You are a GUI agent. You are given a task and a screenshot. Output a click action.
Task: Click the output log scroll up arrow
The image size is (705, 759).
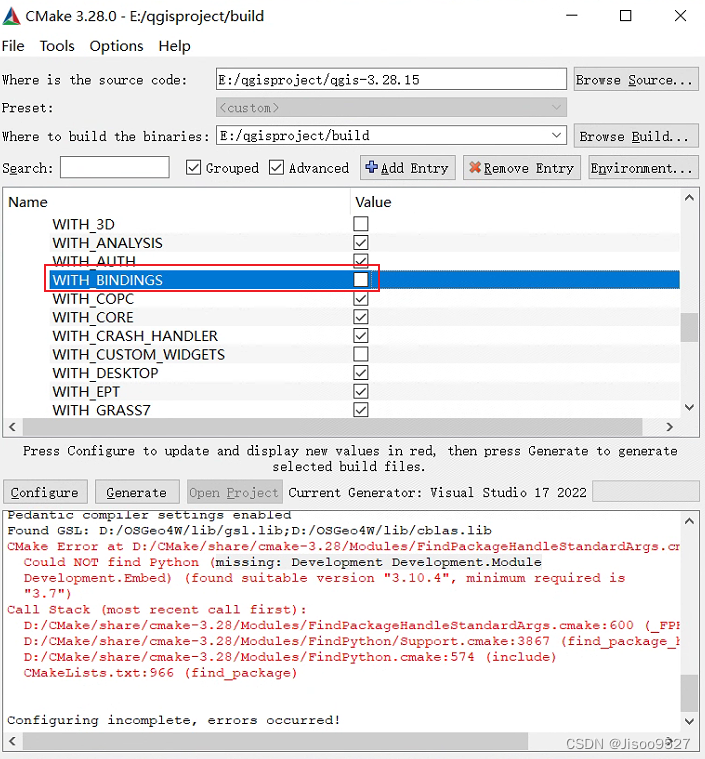689,521
